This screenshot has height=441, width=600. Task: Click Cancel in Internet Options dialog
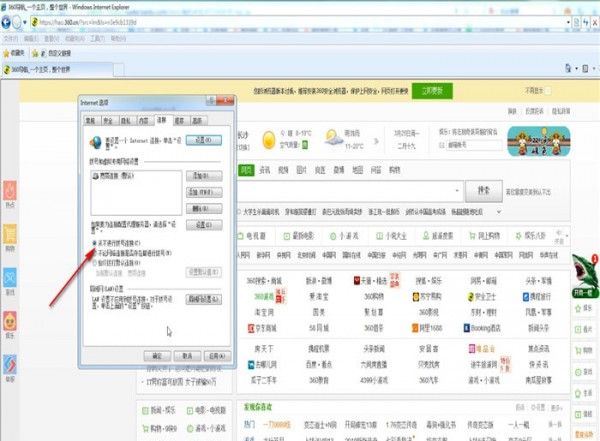(x=187, y=356)
